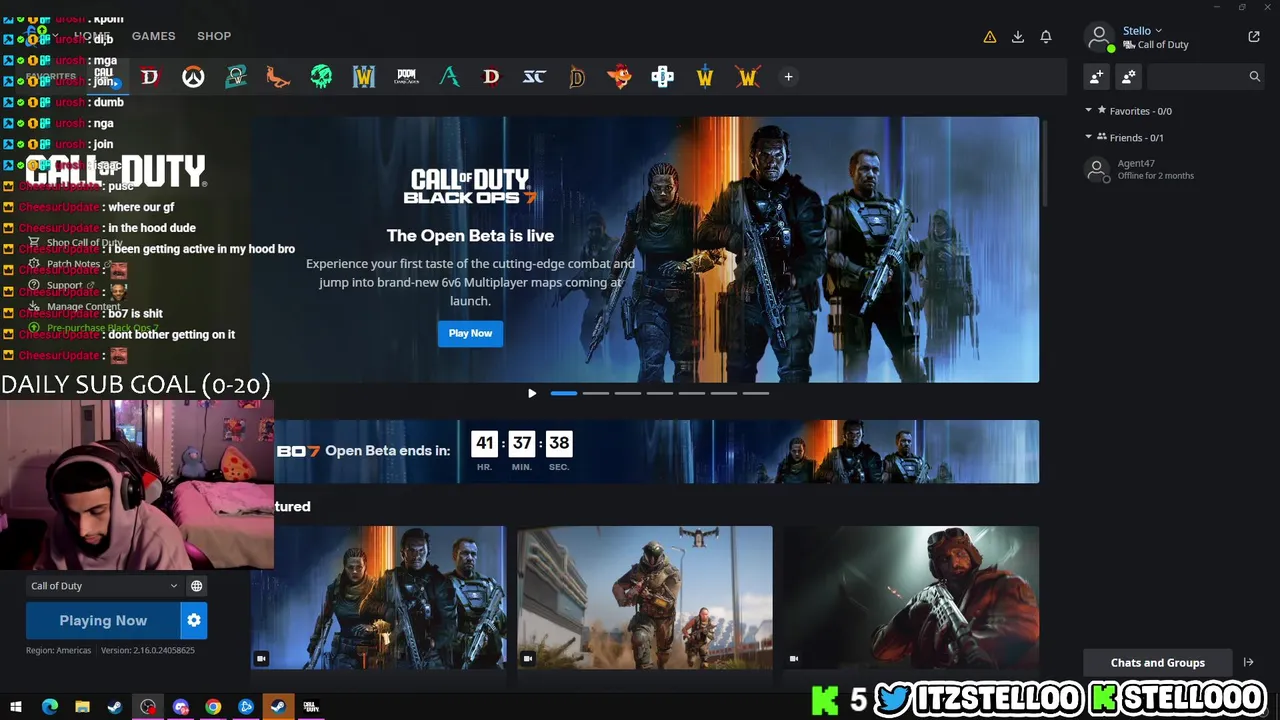Open File Explorer from taskbar
1280x720 pixels.
(x=83, y=707)
